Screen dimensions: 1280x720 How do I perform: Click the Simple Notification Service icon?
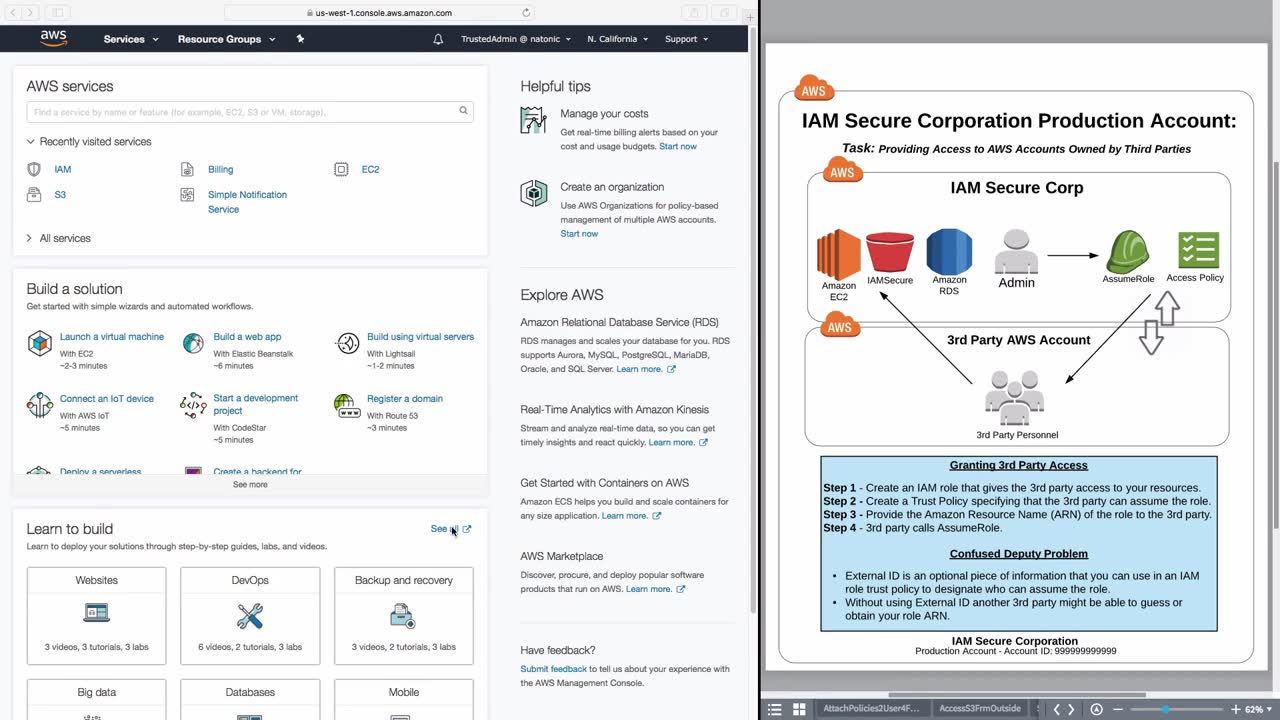(x=187, y=195)
